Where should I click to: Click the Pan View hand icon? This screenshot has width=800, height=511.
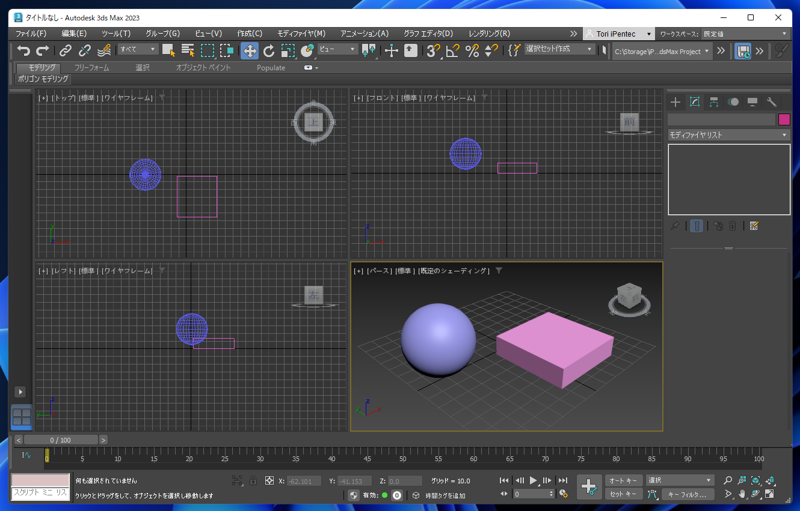click(x=742, y=494)
